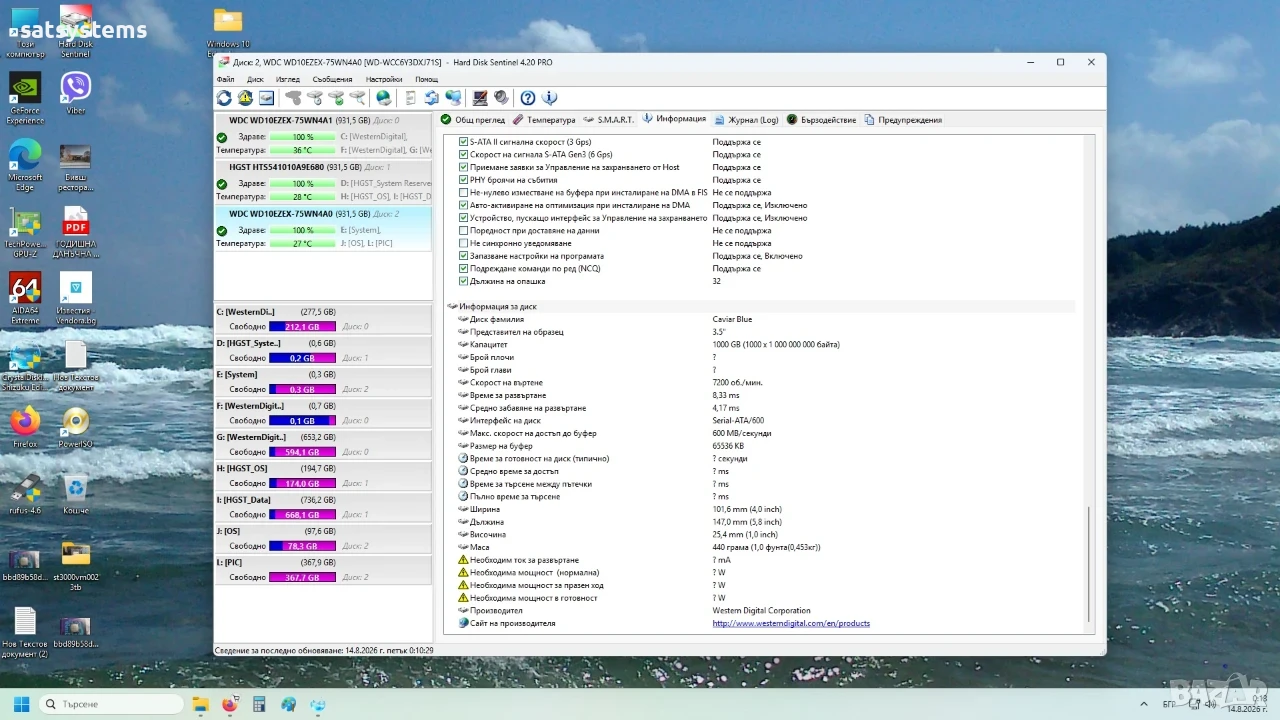This screenshot has height=720, width=1280.
Task: Click the blue arrows update toolbar icon
Action: pyautogui.click(x=431, y=98)
